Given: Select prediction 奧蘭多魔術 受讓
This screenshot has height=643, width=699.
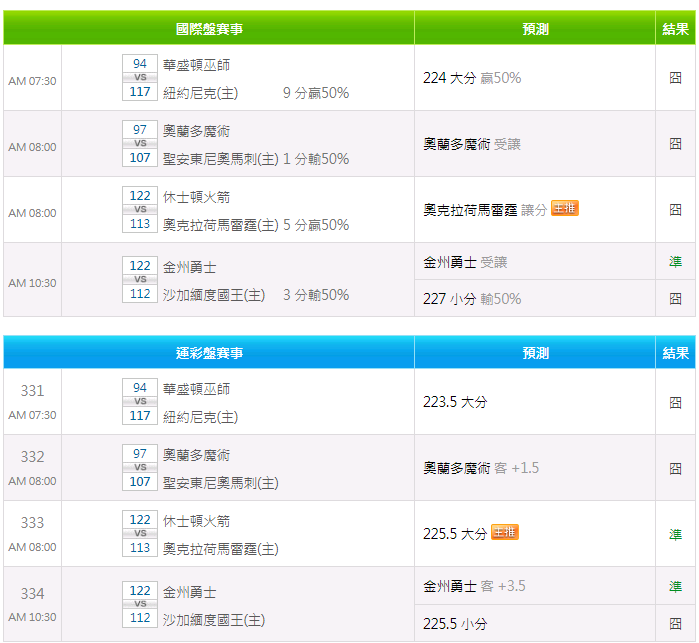Looking at the screenshot, I should (472, 144).
